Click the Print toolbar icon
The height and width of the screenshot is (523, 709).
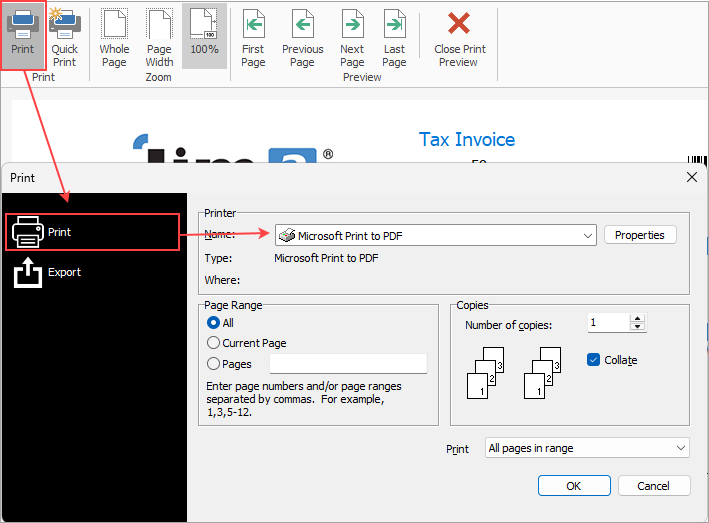coord(23,35)
